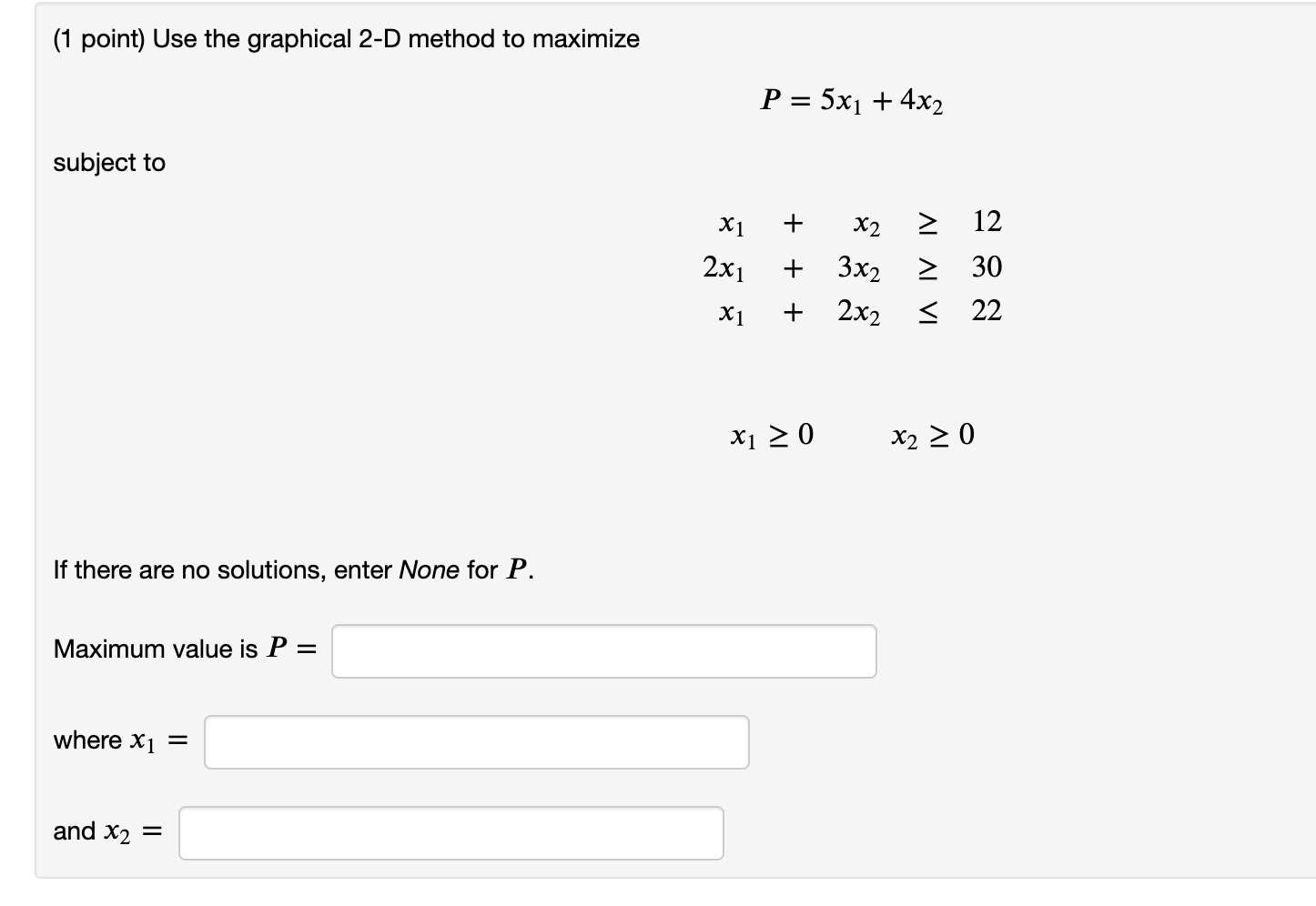Click the label where x1 =
The height and width of the screenshot is (906, 1316).
point(119,740)
